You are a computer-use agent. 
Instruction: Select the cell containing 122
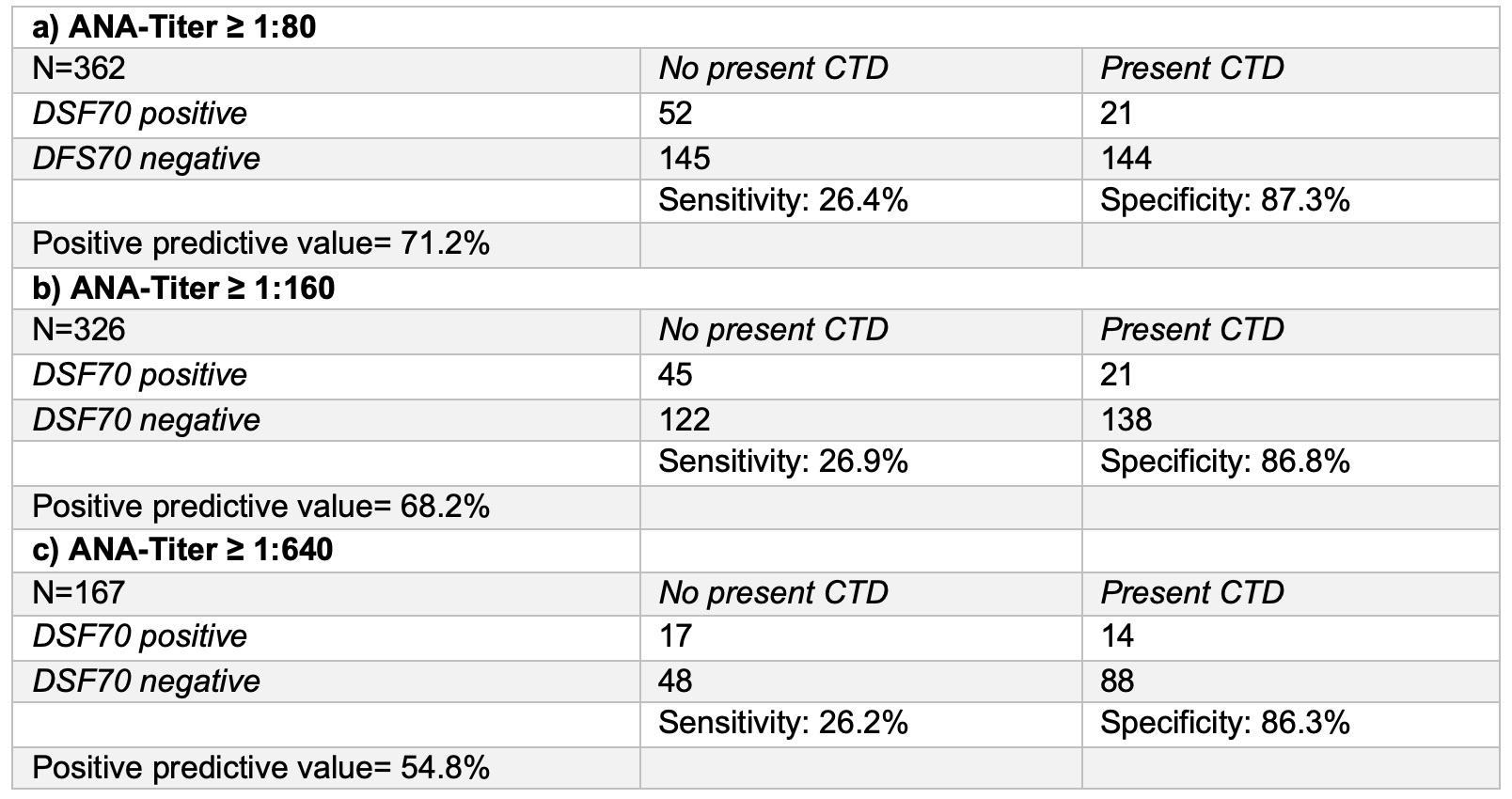pyautogui.click(x=684, y=419)
